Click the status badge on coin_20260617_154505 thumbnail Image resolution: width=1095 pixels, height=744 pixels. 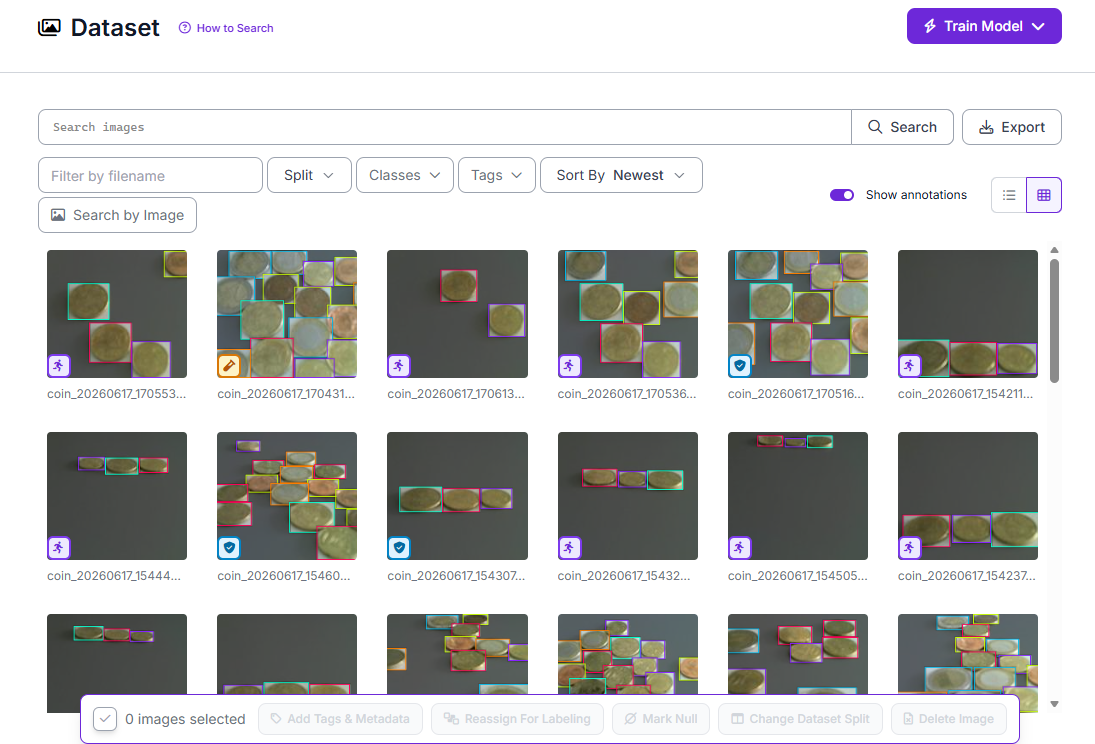[740, 548]
